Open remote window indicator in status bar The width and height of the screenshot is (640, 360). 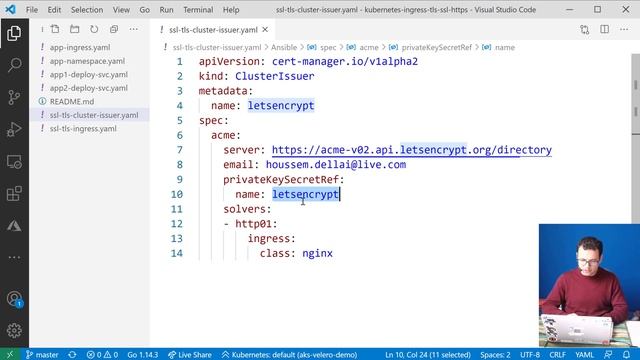(9, 354)
